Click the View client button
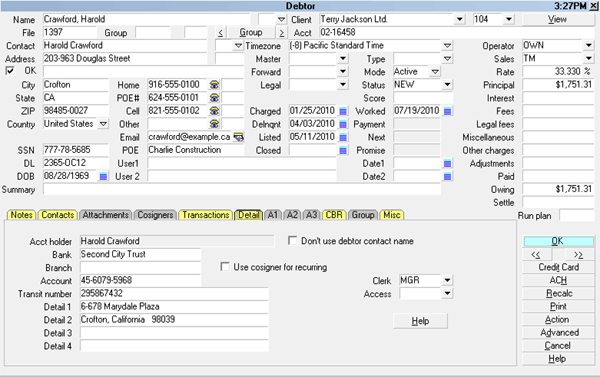Viewport: 600px width, 377px height. point(557,20)
